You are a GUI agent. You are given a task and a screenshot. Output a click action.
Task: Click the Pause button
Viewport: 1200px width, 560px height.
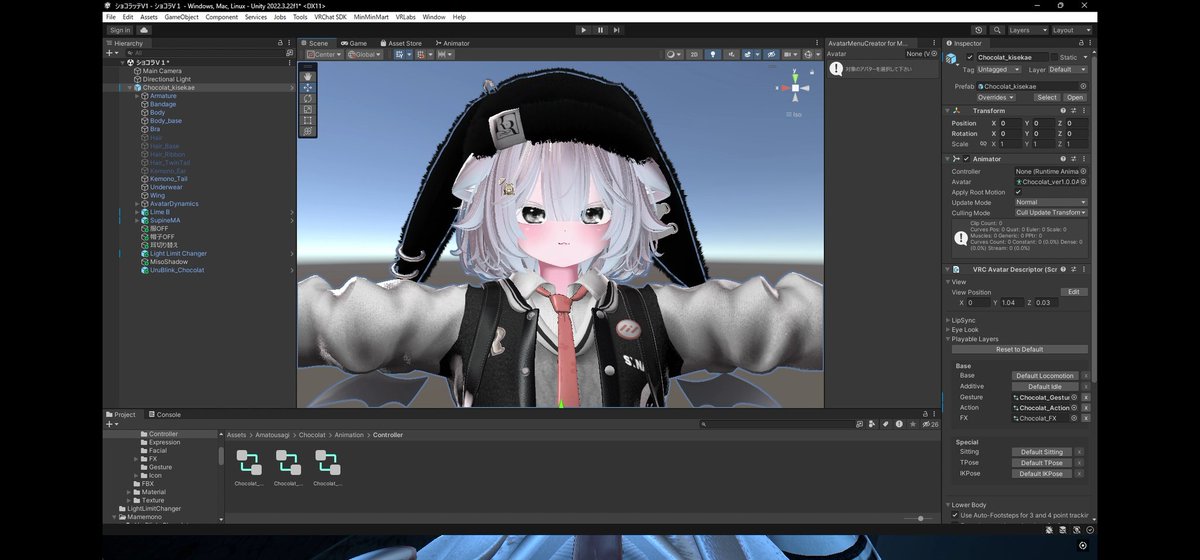coord(600,30)
